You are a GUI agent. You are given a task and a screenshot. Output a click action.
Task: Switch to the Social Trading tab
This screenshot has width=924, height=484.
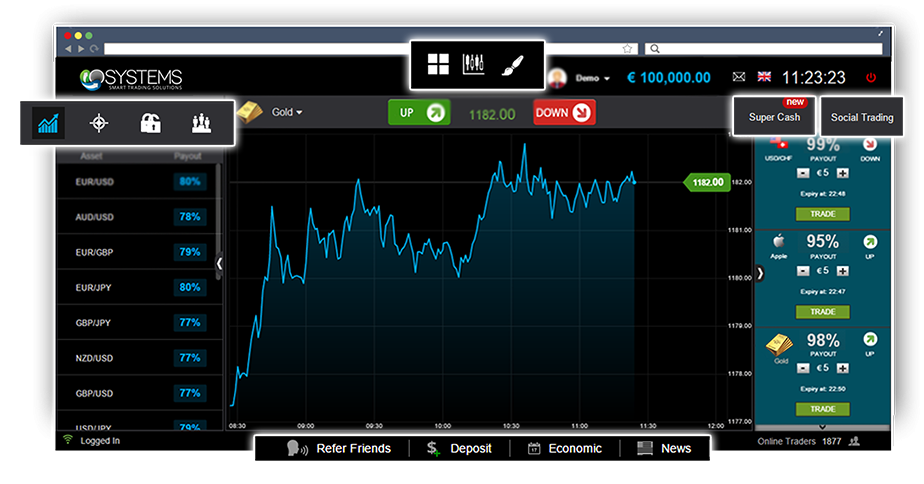coord(862,117)
